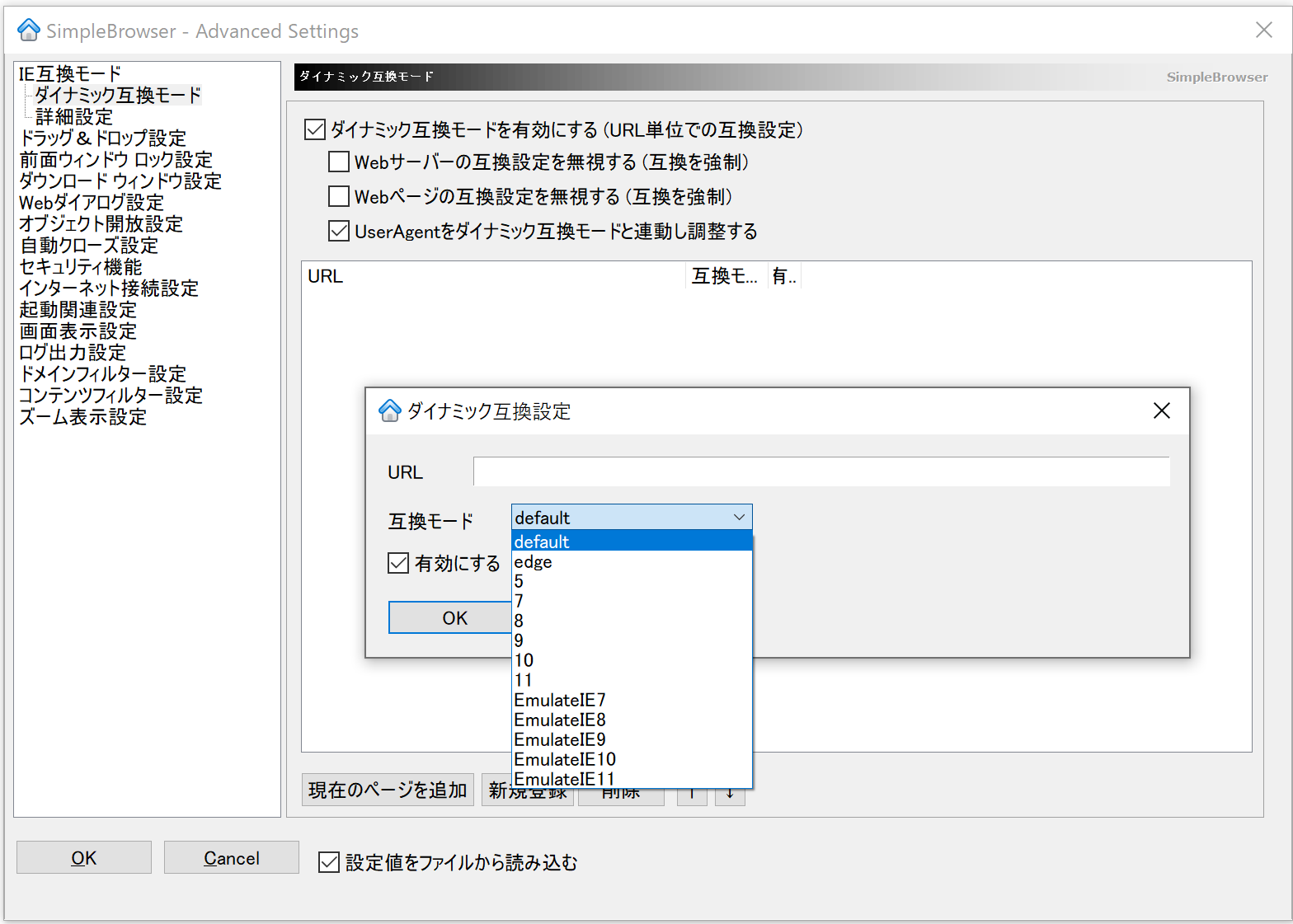Image resolution: width=1293 pixels, height=924 pixels.
Task: Click the URL input field in dialog
Action: pos(821,471)
